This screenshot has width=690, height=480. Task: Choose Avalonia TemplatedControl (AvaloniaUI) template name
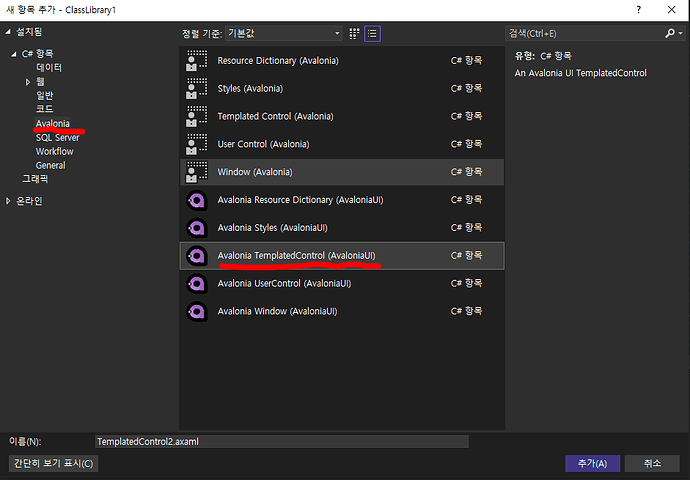pos(297,256)
